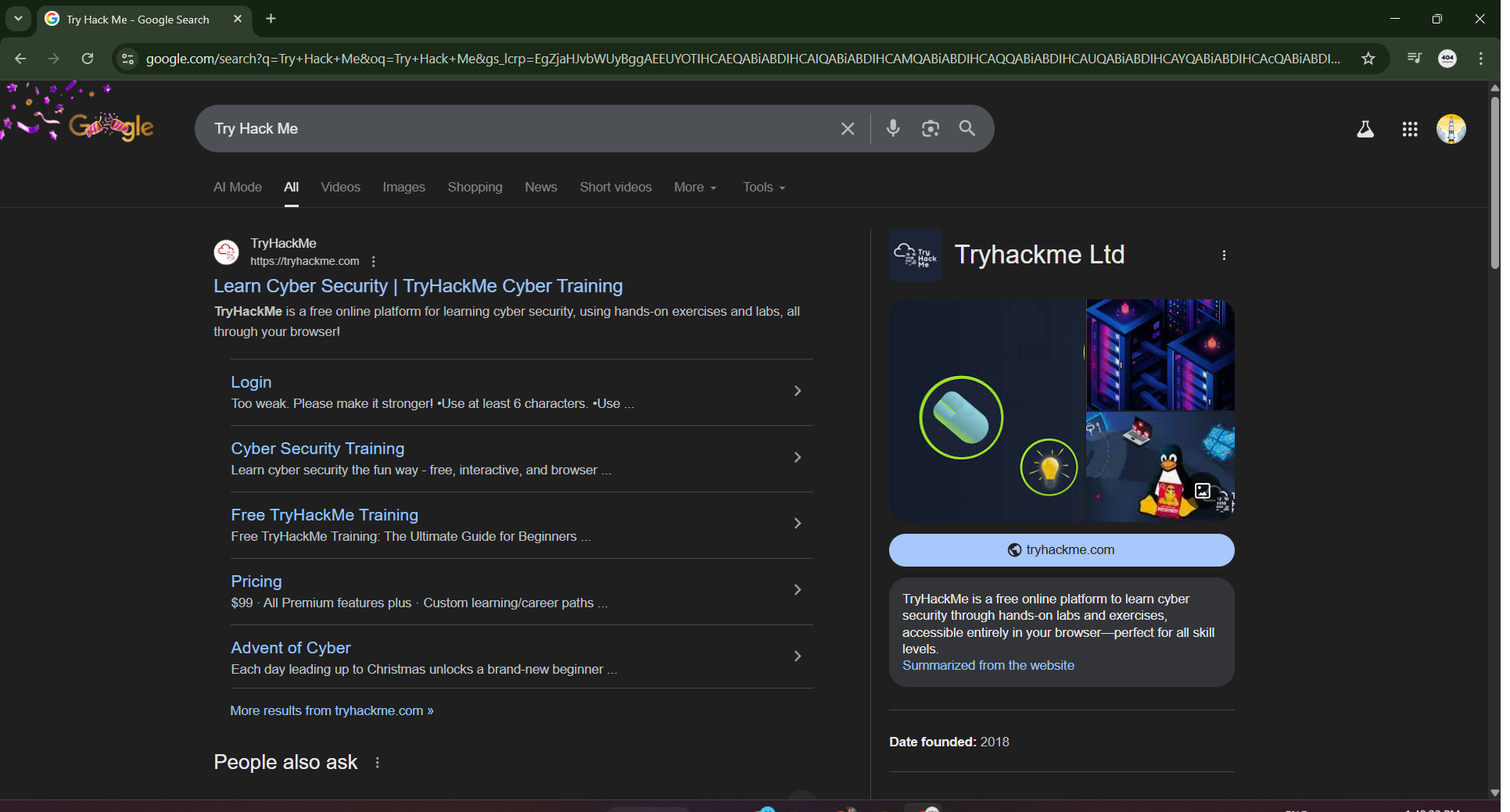Switch to the Short videos tab

(616, 188)
